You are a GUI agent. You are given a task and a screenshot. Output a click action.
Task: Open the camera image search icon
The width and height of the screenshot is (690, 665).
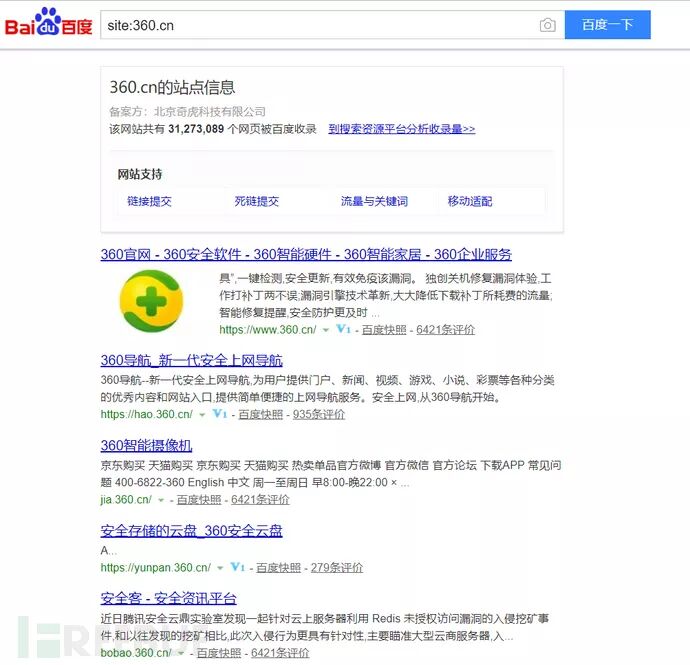(547, 25)
